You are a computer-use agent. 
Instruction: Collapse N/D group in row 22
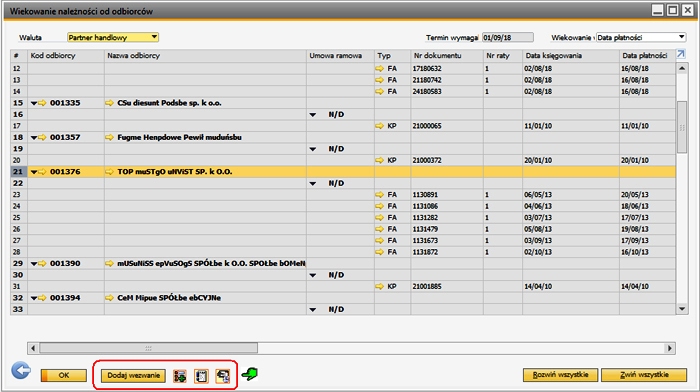click(313, 183)
